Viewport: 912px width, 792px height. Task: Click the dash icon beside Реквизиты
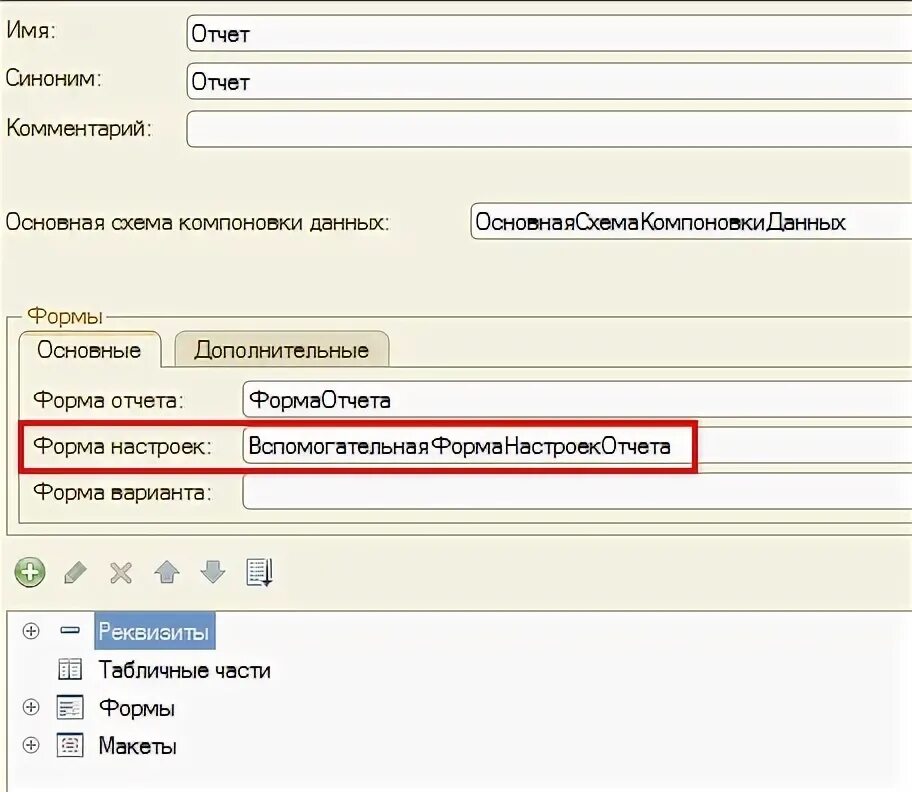tap(70, 630)
